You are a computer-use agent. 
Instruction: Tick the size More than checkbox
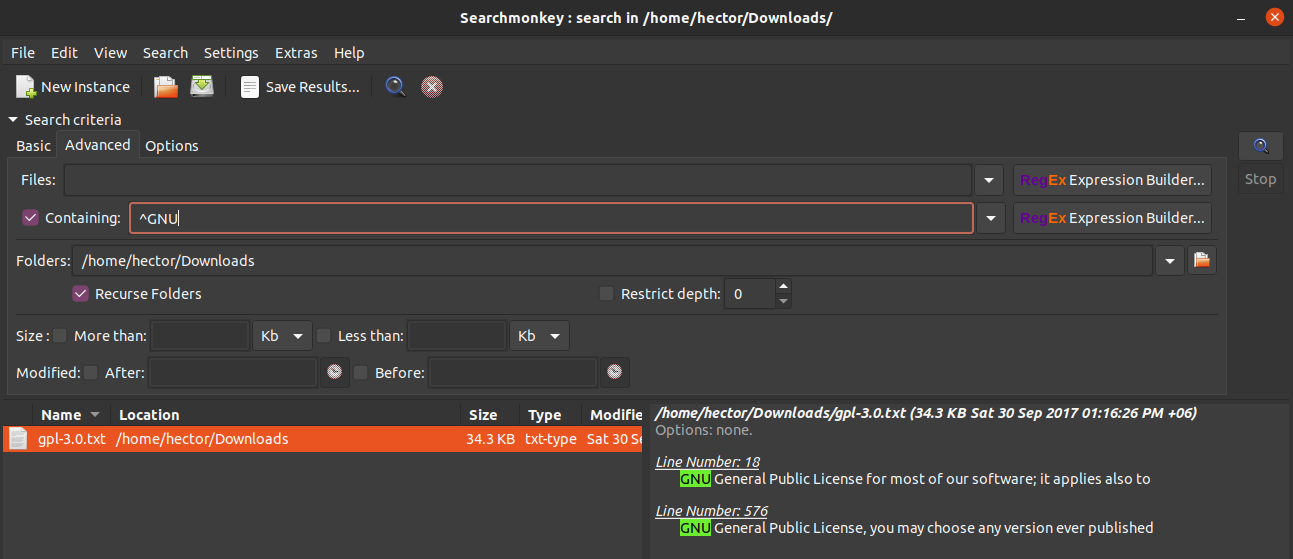tap(60, 336)
